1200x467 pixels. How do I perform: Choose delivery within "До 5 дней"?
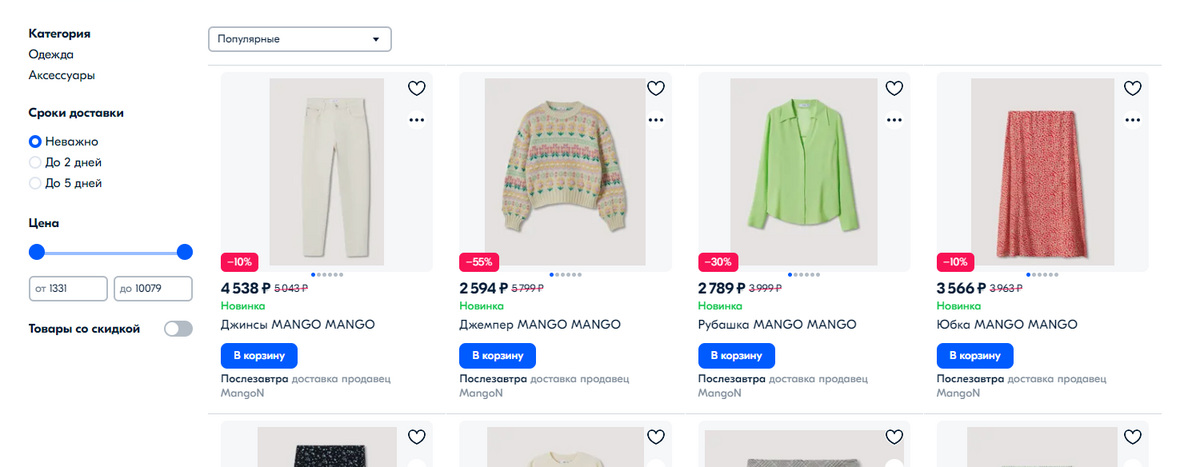coord(36,183)
